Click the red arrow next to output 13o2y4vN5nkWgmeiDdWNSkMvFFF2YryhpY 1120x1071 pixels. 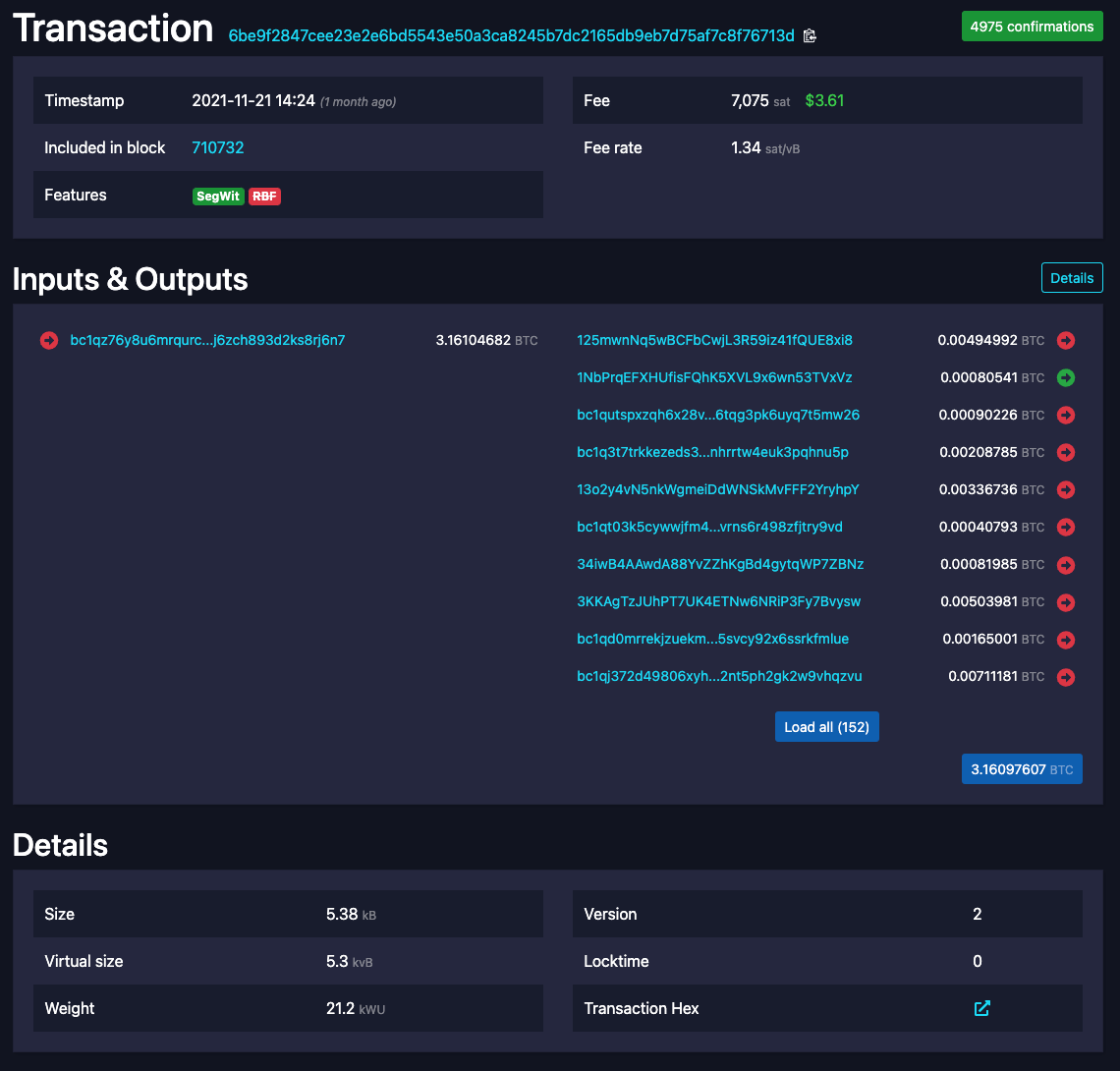click(x=1065, y=489)
